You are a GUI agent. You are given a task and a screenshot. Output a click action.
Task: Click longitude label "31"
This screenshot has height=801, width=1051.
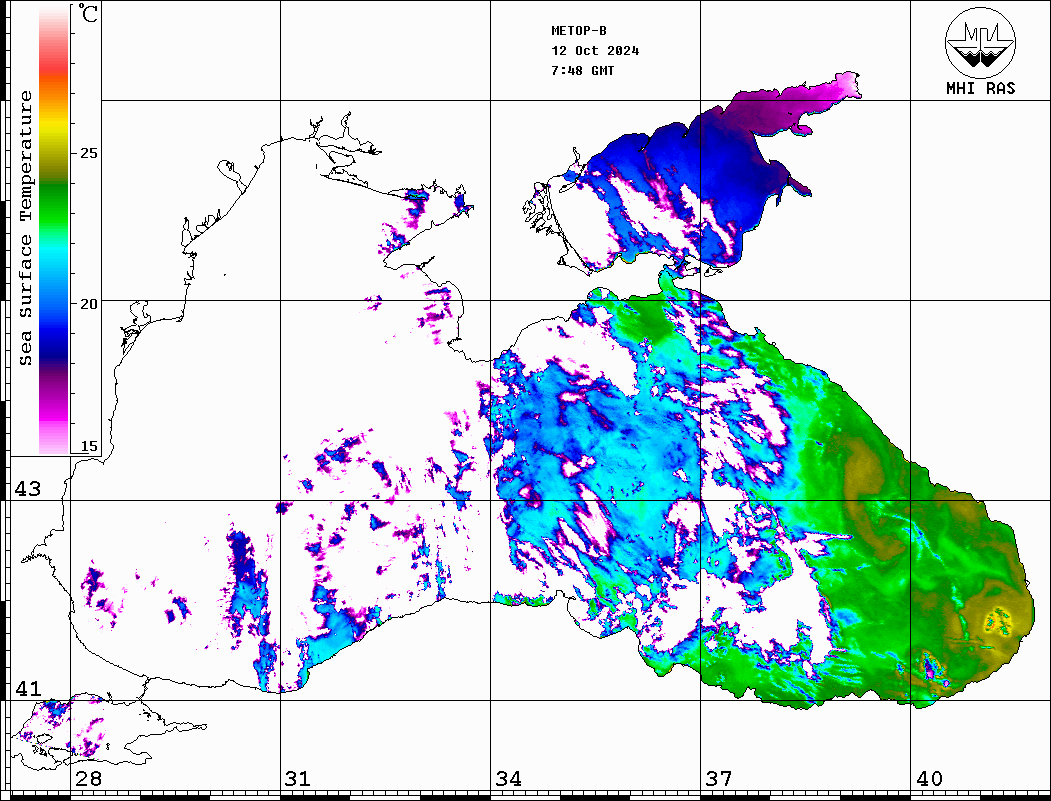(x=298, y=779)
